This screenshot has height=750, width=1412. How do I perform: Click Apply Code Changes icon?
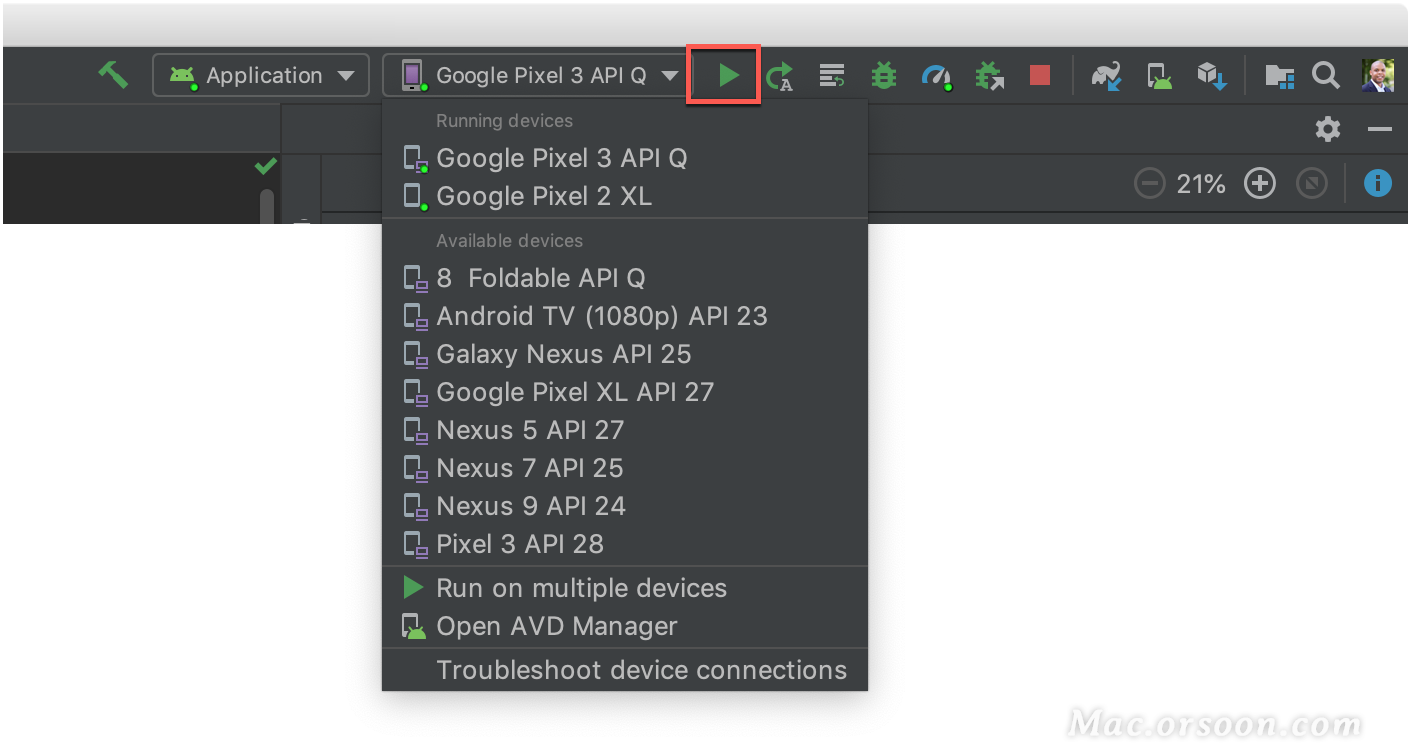(x=832, y=76)
